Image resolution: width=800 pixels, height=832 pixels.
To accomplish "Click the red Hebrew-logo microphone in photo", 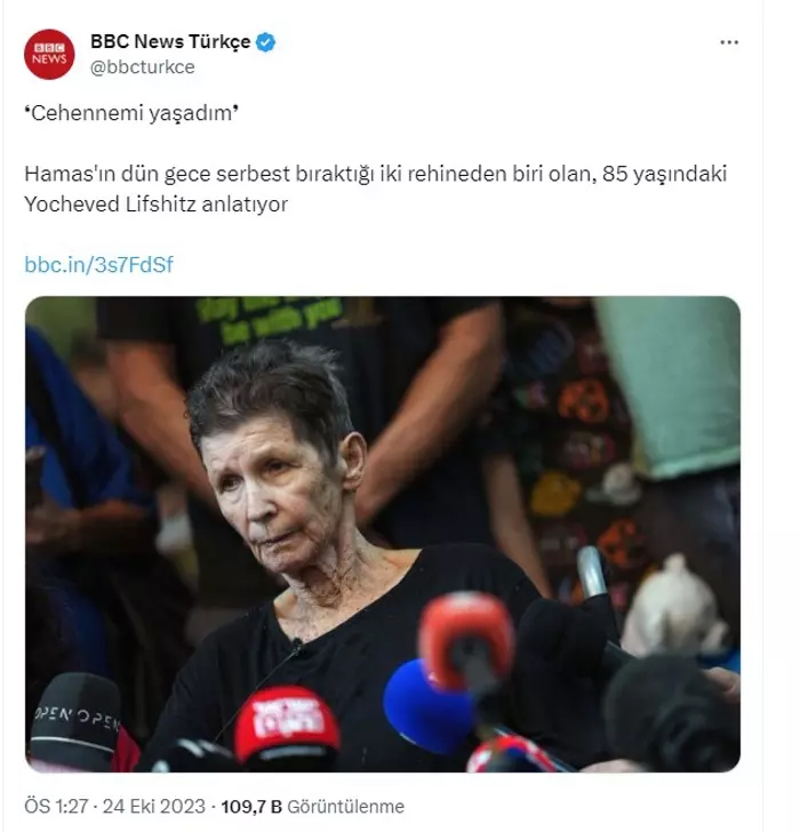I will [x=287, y=724].
